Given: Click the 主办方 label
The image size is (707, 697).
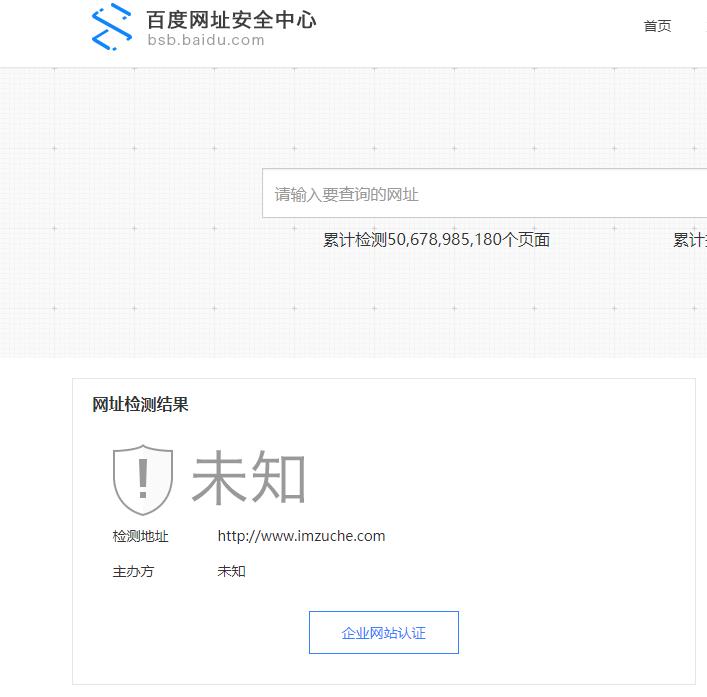Looking at the screenshot, I should [133, 572].
